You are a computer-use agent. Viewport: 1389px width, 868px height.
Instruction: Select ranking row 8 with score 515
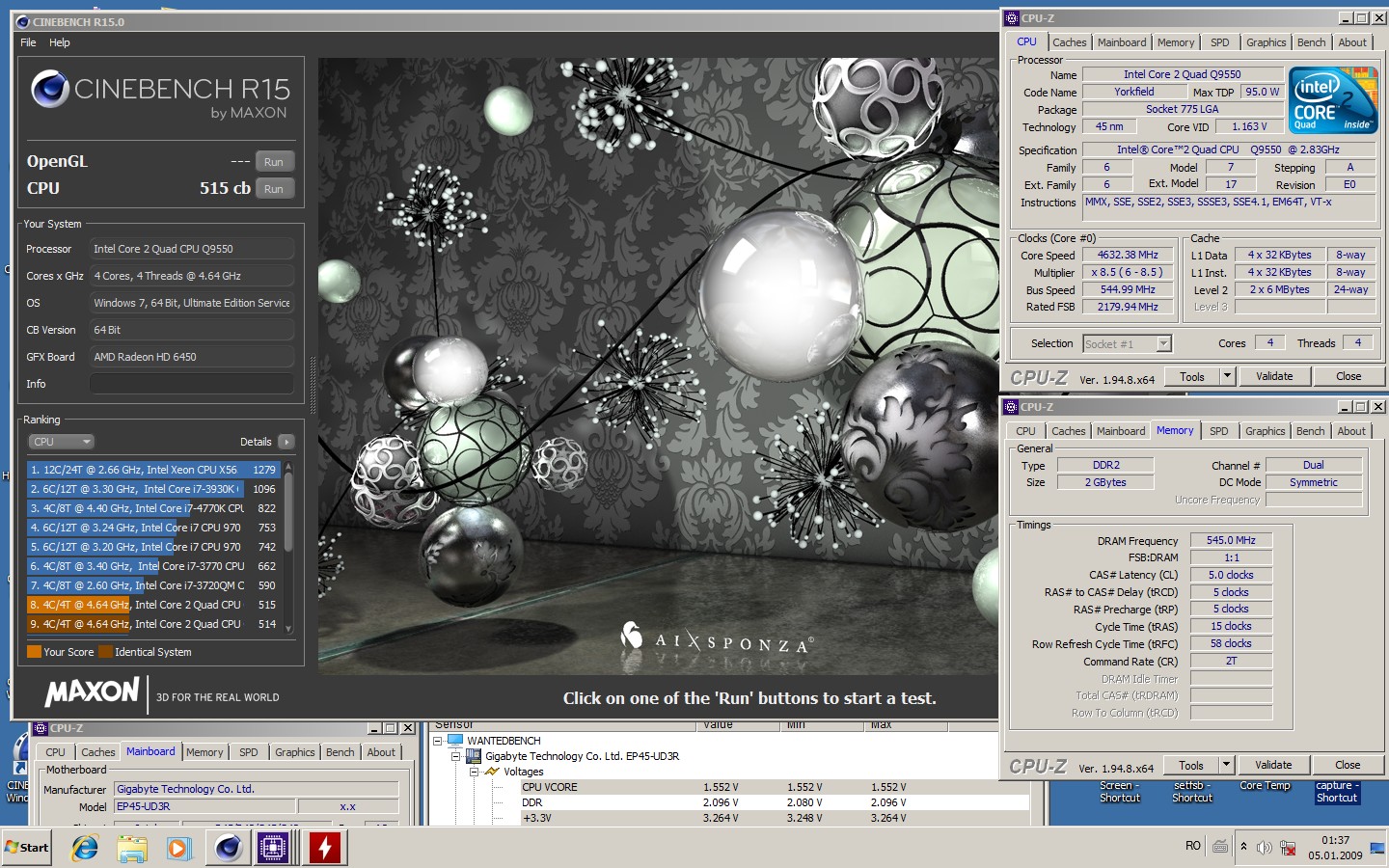(154, 605)
